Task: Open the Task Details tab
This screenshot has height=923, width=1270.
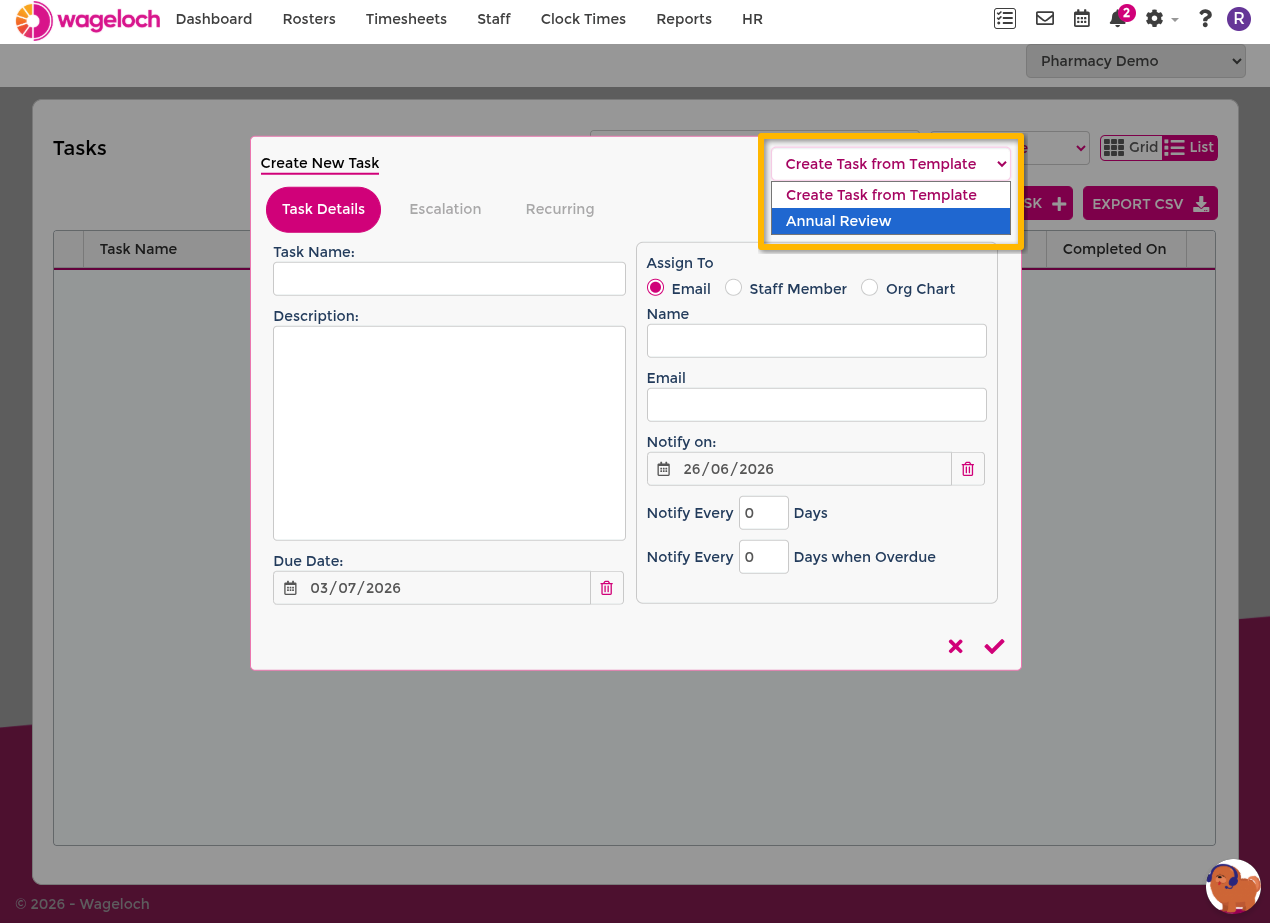Action: pos(323,209)
